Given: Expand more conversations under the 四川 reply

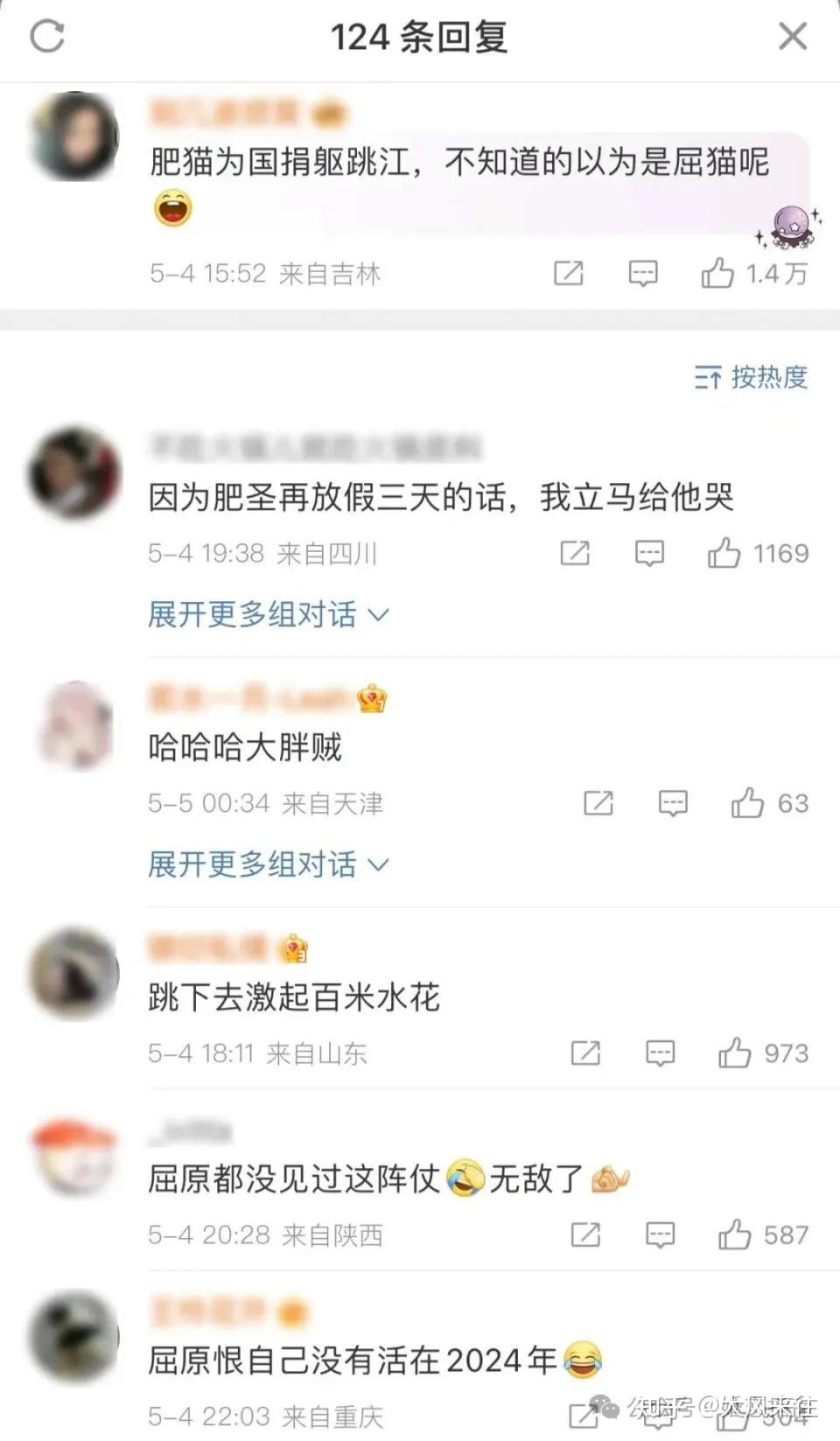Looking at the screenshot, I should click(x=268, y=614).
